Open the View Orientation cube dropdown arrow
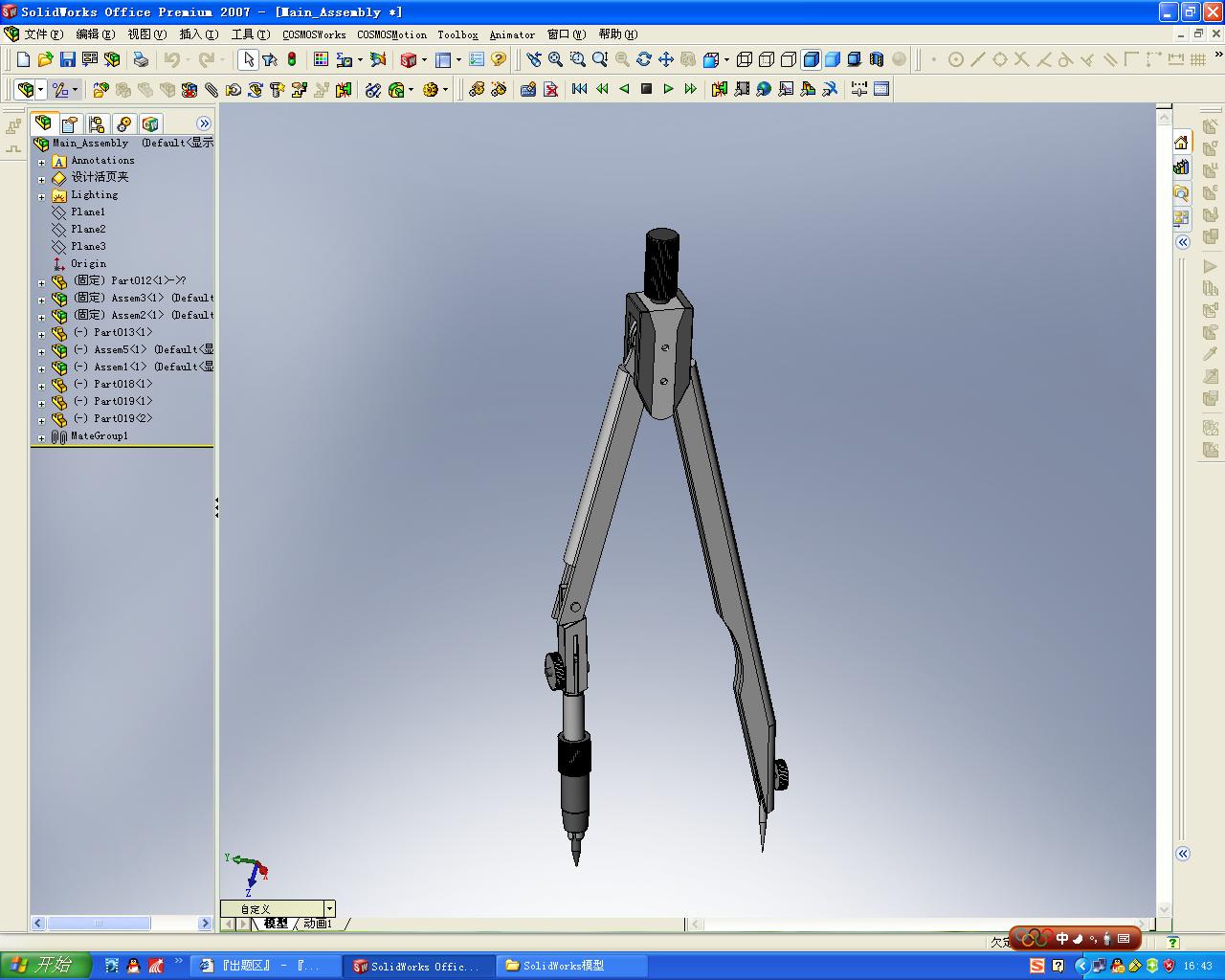The height and width of the screenshot is (980, 1225). [x=726, y=59]
